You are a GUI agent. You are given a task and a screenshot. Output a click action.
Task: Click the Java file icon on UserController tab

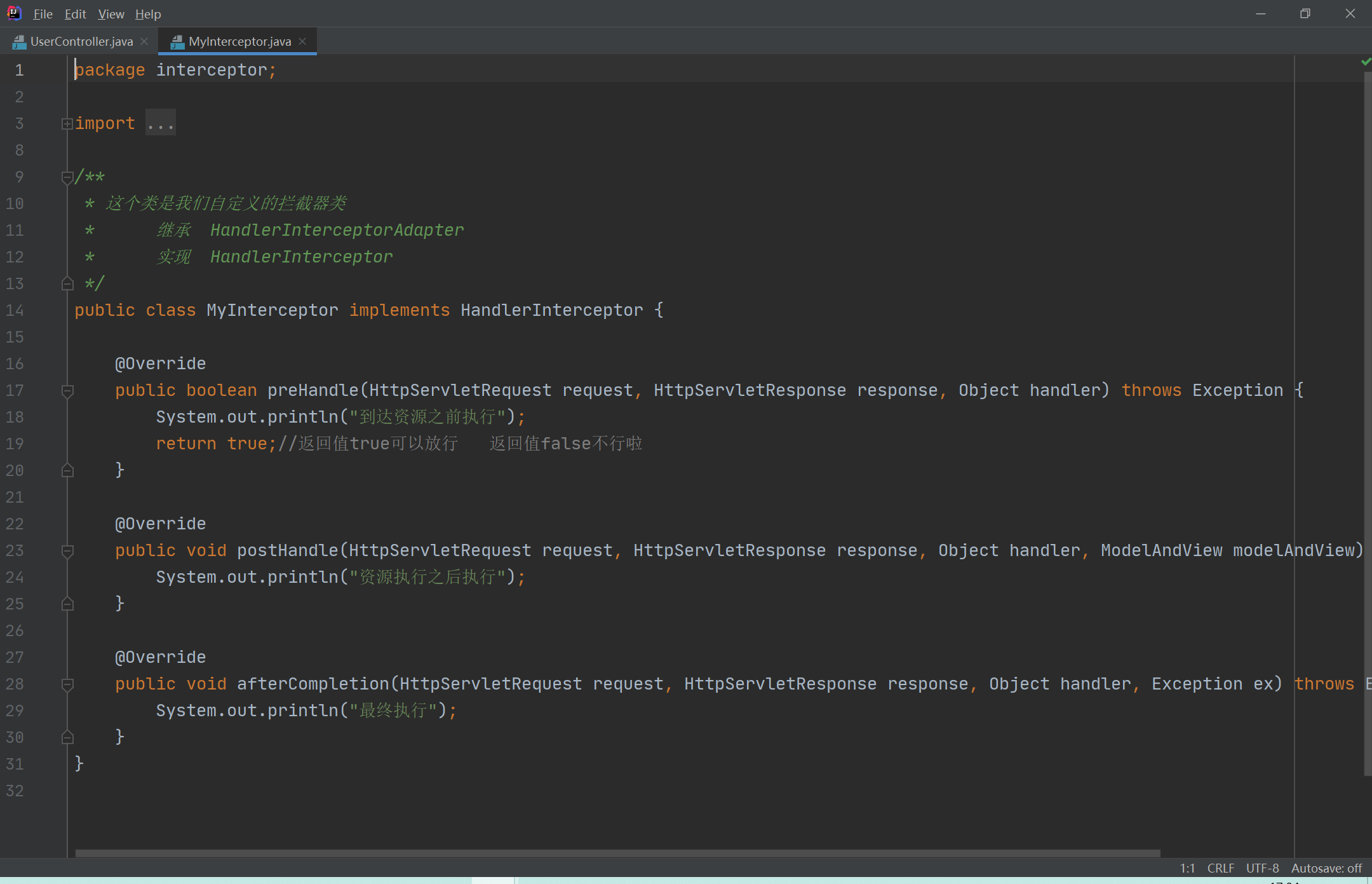coord(19,42)
